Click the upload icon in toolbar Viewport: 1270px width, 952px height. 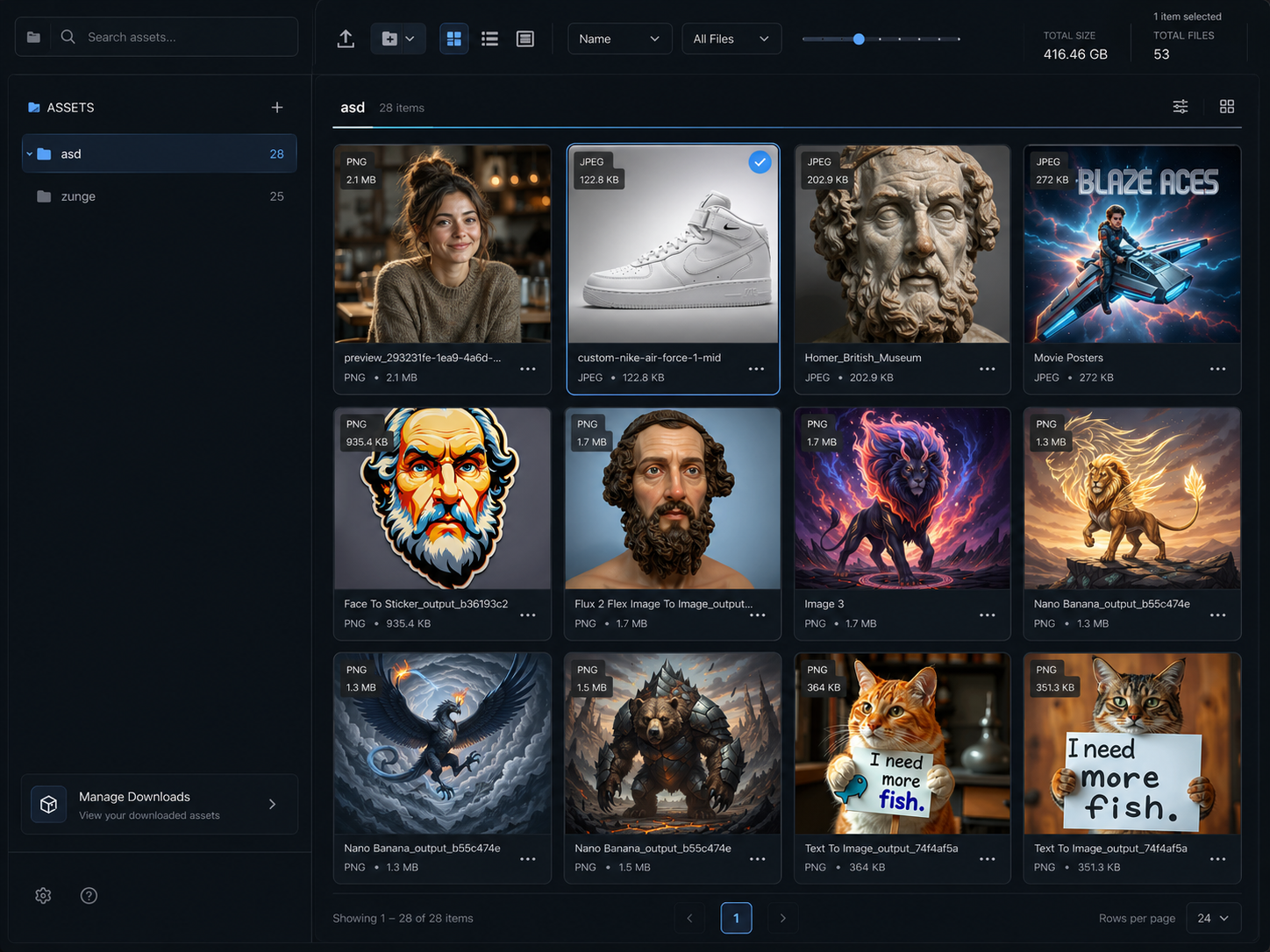346,39
